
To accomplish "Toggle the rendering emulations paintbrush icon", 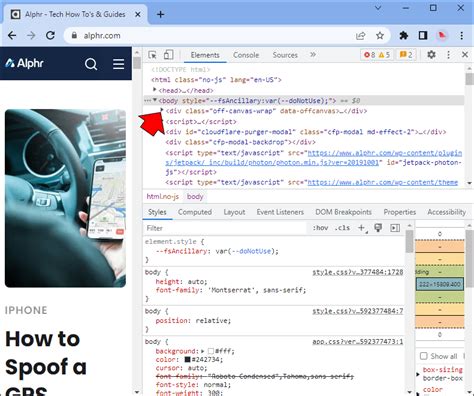I will click(x=378, y=228).
